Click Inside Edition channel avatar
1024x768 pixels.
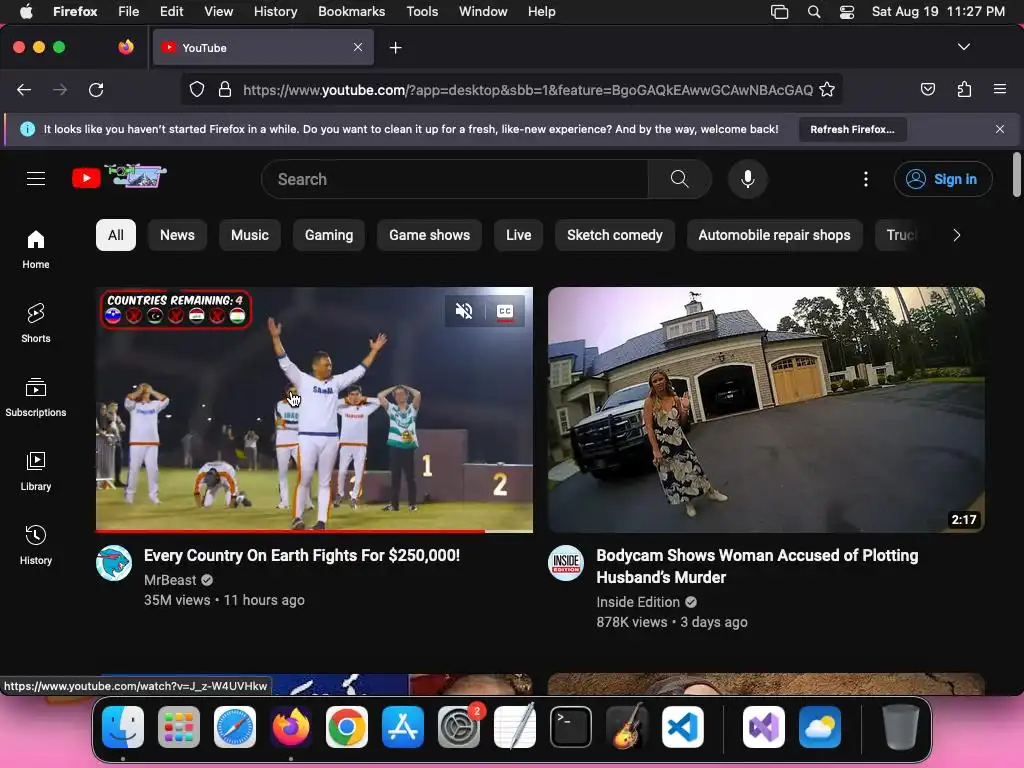[x=566, y=563]
